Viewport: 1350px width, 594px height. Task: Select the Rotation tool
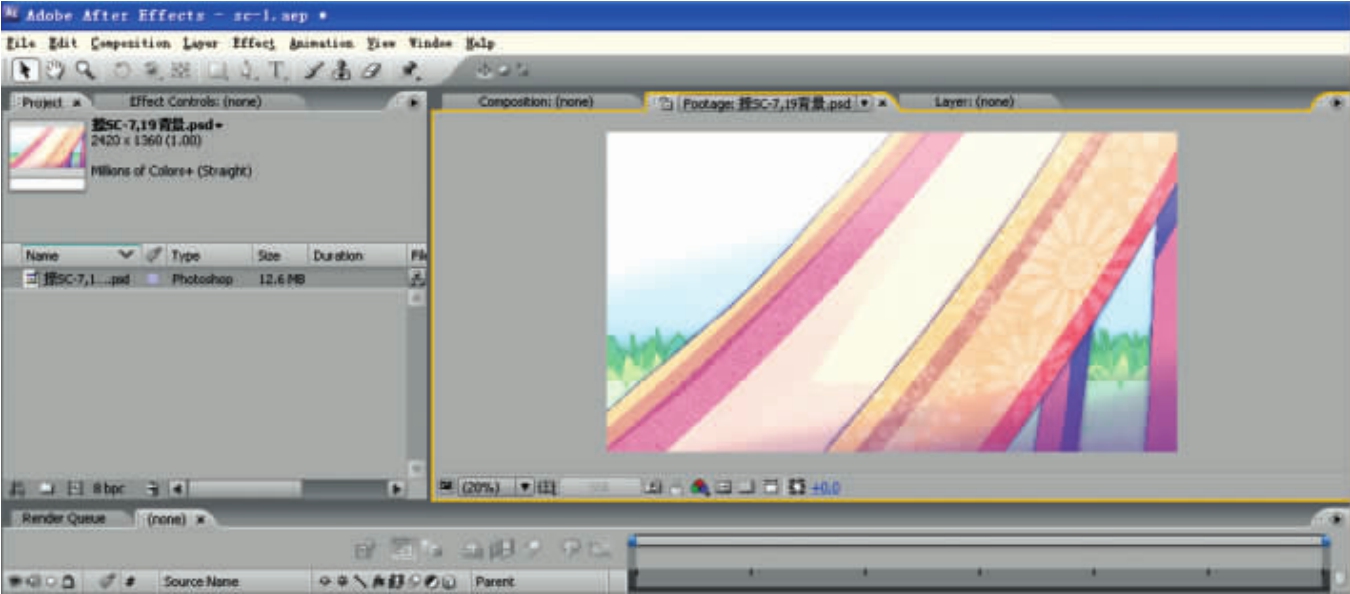(x=121, y=71)
